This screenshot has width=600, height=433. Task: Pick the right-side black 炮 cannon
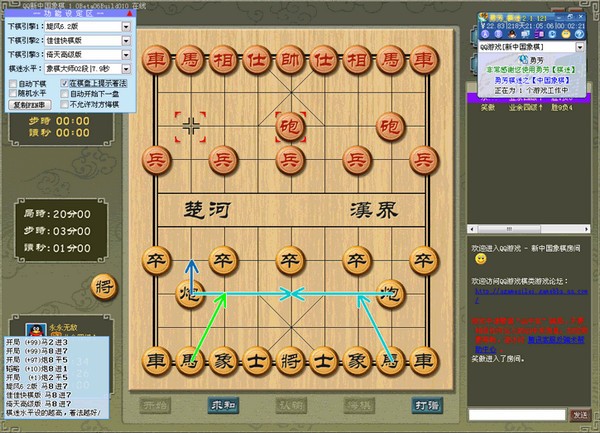(x=391, y=294)
